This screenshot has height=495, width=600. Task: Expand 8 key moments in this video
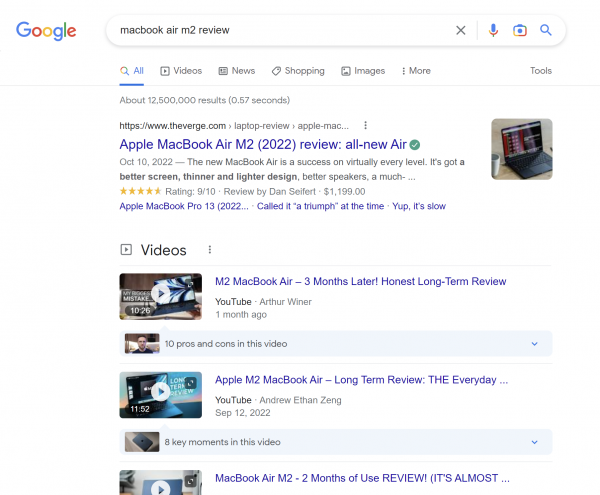336,442
